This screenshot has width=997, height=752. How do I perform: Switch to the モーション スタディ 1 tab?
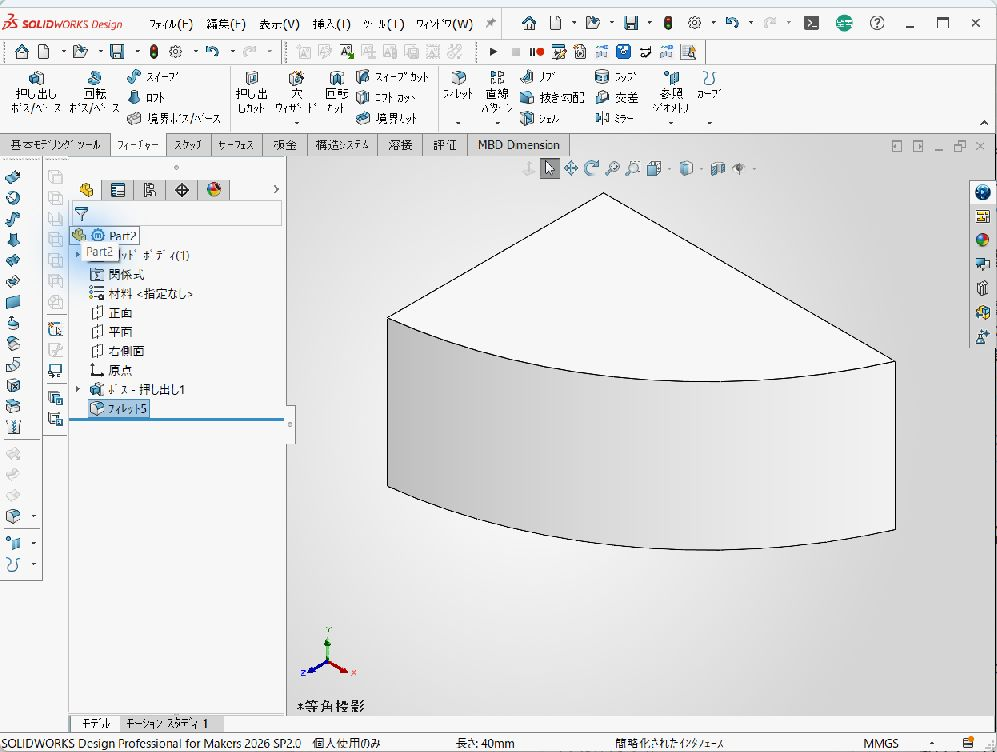pyautogui.click(x=167, y=723)
